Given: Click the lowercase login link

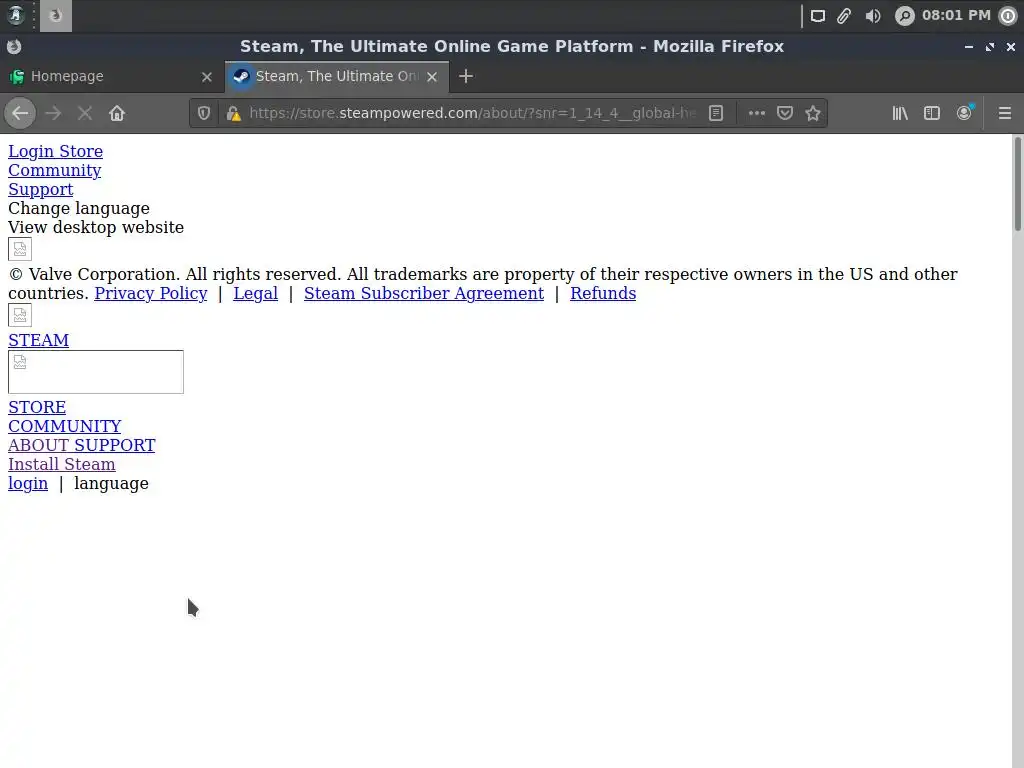Looking at the screenshot, I should [28, 483].
